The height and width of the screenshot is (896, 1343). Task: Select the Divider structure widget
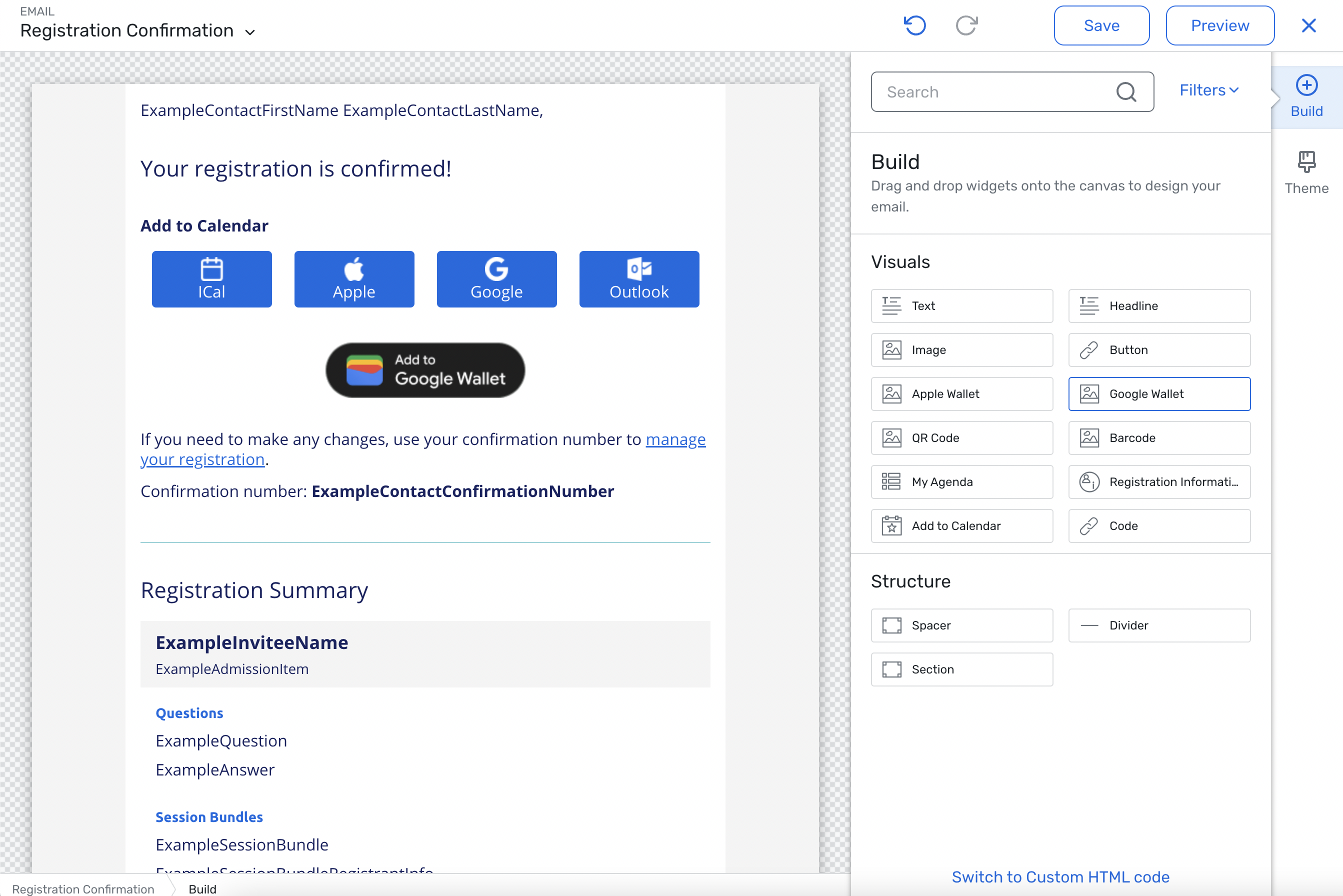(1159, 625)
